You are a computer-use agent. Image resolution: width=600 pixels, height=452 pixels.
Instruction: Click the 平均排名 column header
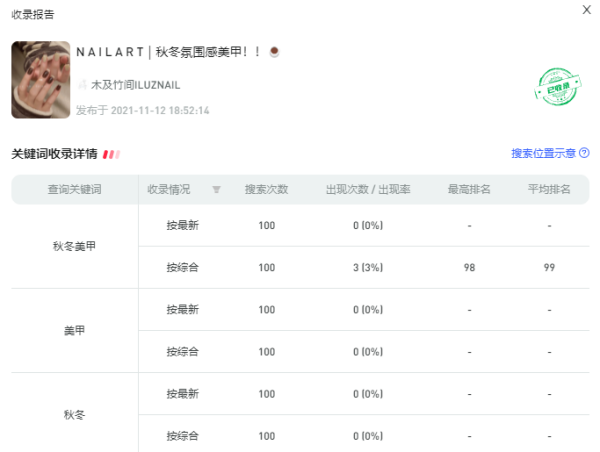pyautogui.click(x=549, y=189)
